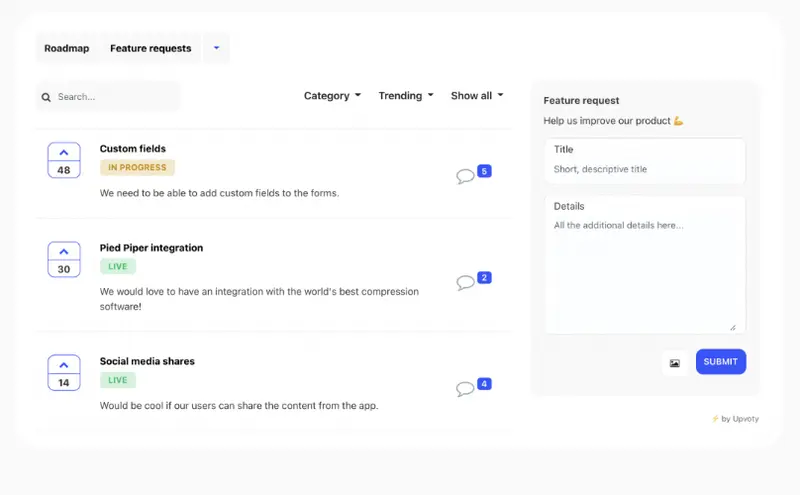This screenshot has width=800, height=495.
Task: Switch to the Feature requests tab
Action: coord(151,48)
